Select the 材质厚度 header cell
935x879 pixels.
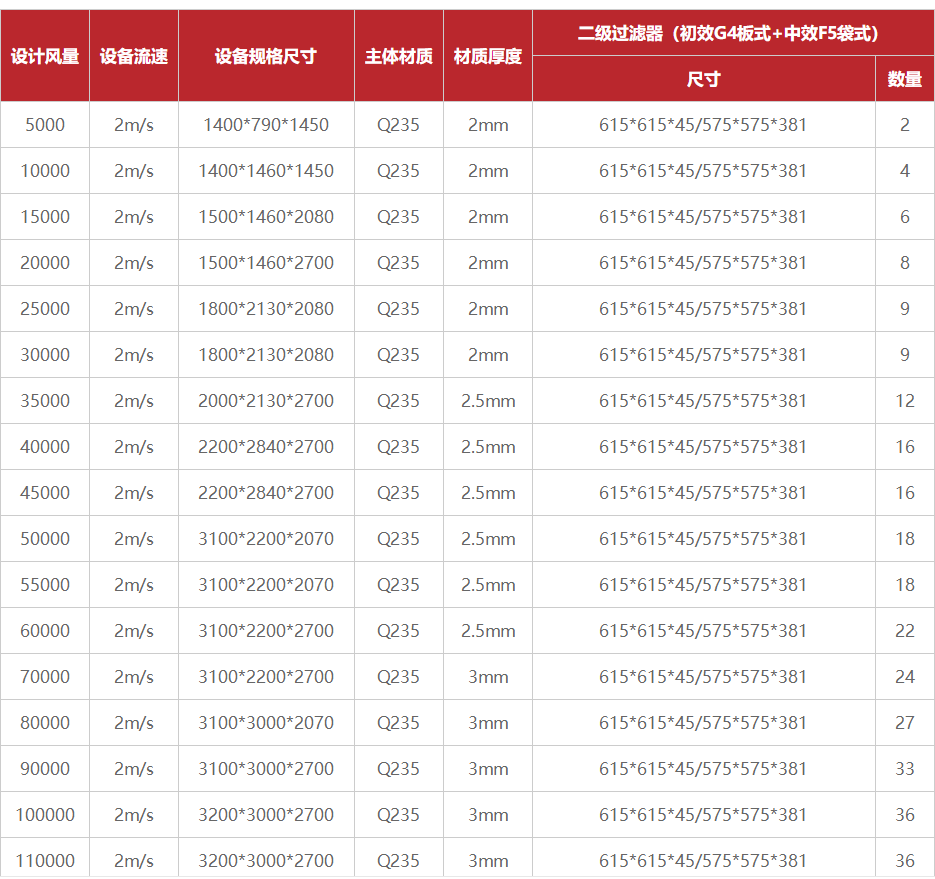pyautogui.click(x=488, y=56)
